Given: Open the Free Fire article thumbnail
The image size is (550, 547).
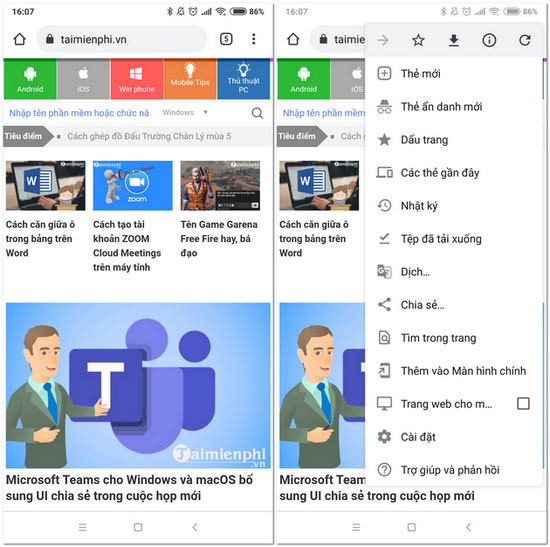Looking at the screenshot, I should 220,186.
